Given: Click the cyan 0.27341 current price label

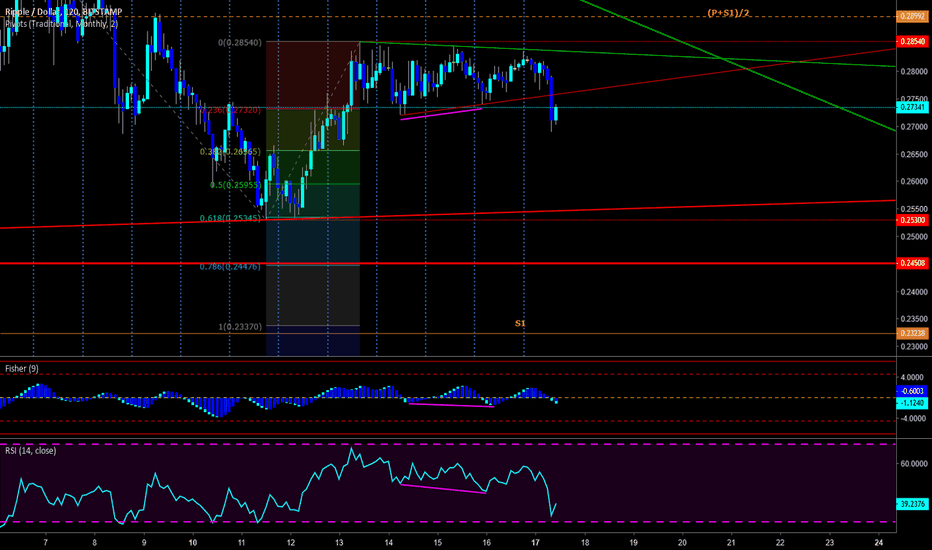Looking at the screenshot, I should point(912,108).
